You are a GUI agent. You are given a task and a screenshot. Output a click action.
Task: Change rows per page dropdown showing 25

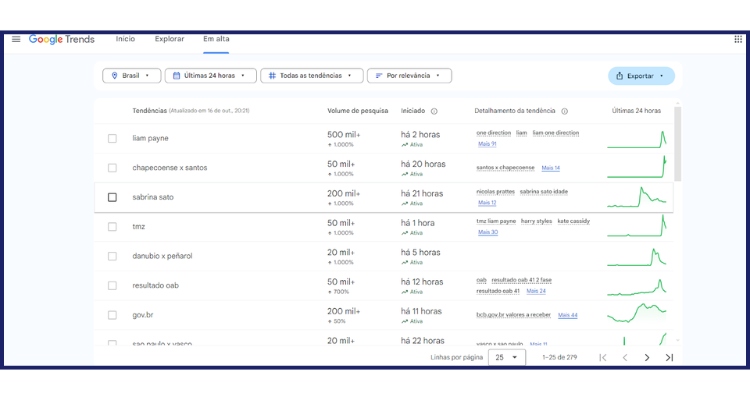(x=507, y=357)
